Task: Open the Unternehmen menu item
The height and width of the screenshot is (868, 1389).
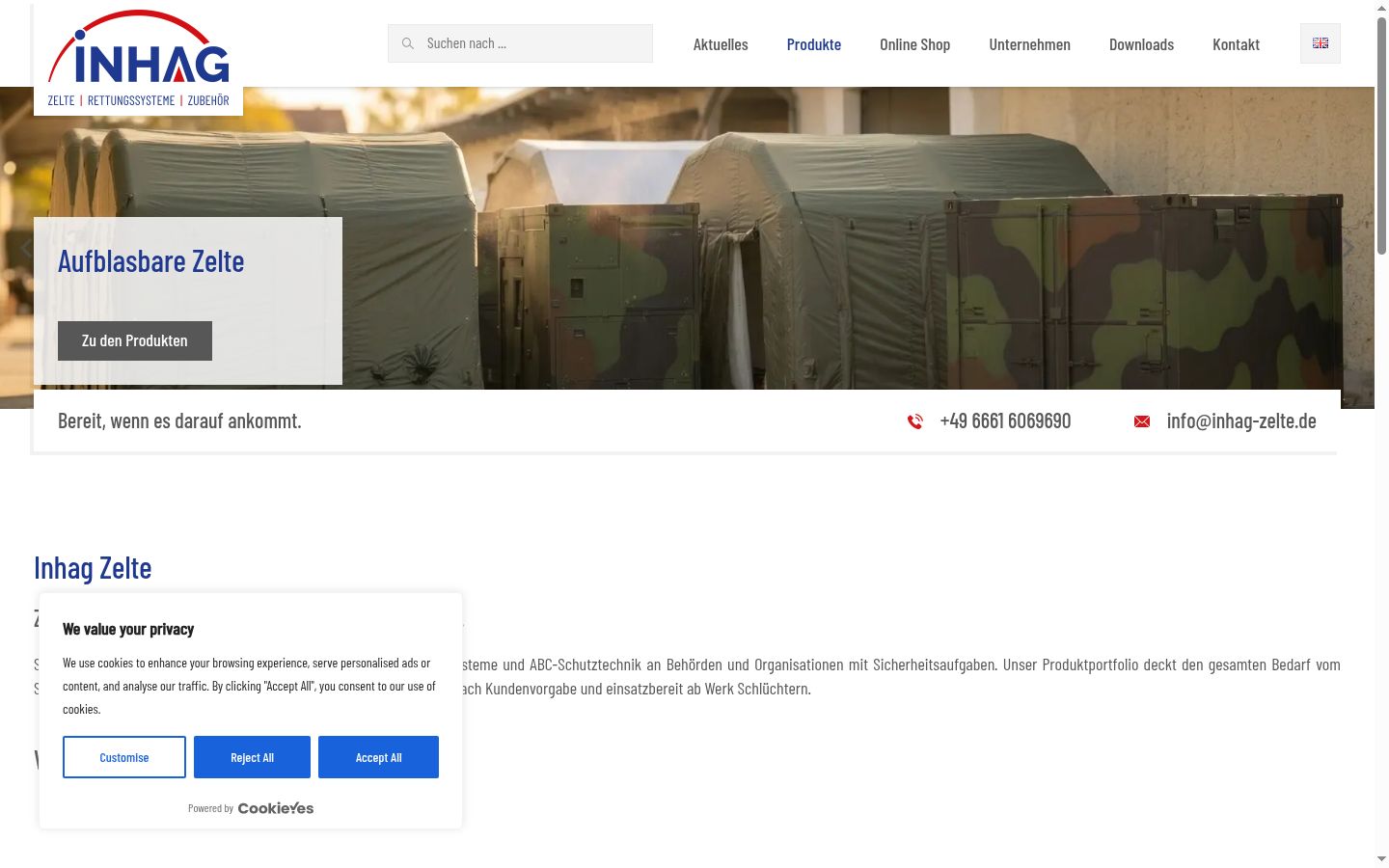Action: (x=1029, y=44)
